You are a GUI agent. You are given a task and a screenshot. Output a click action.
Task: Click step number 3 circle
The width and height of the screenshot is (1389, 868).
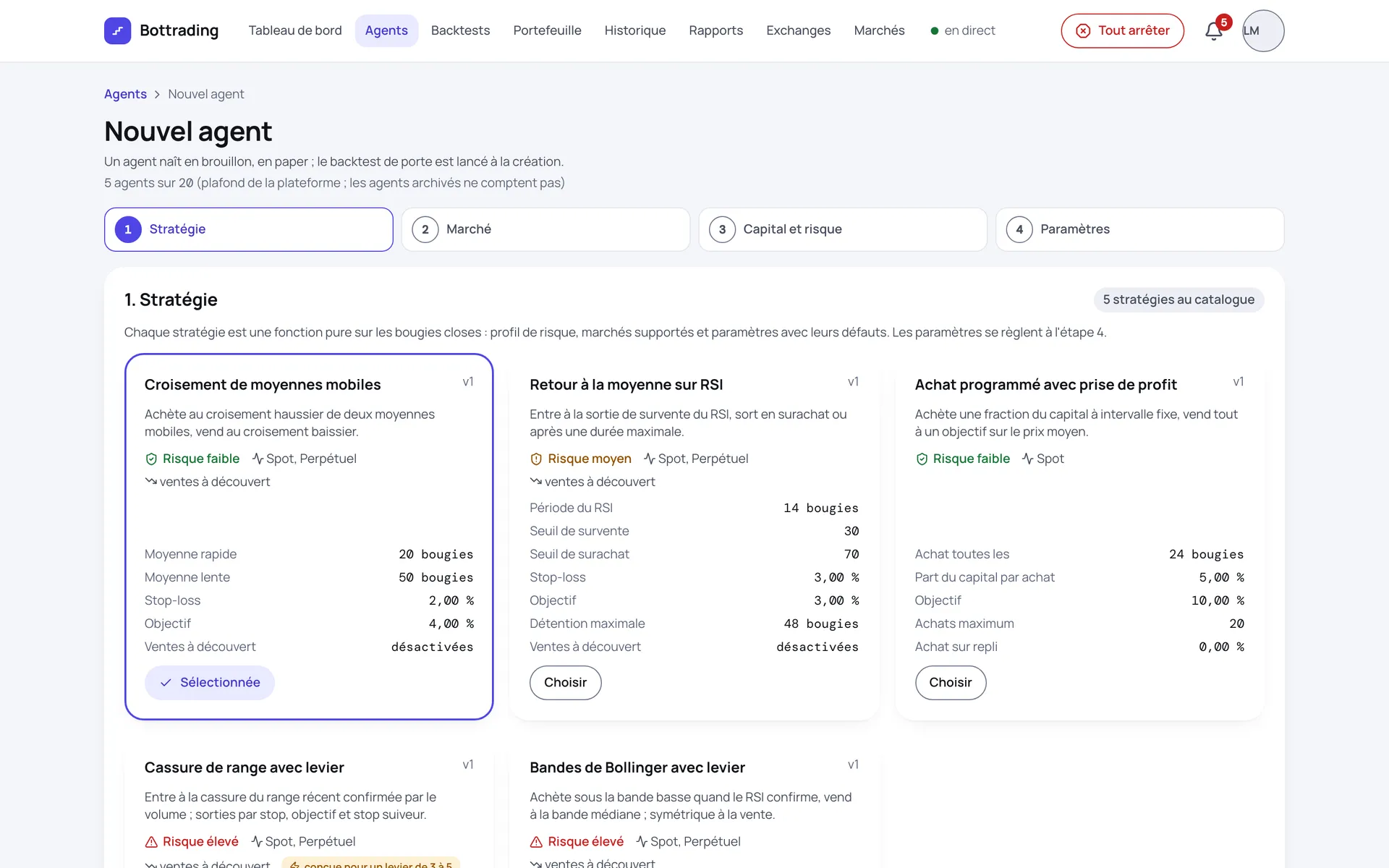click(x=722, y=229)
